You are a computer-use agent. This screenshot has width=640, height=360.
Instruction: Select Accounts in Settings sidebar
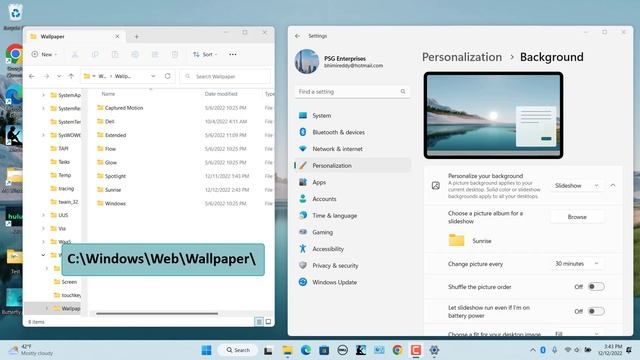tap(352, 199)
